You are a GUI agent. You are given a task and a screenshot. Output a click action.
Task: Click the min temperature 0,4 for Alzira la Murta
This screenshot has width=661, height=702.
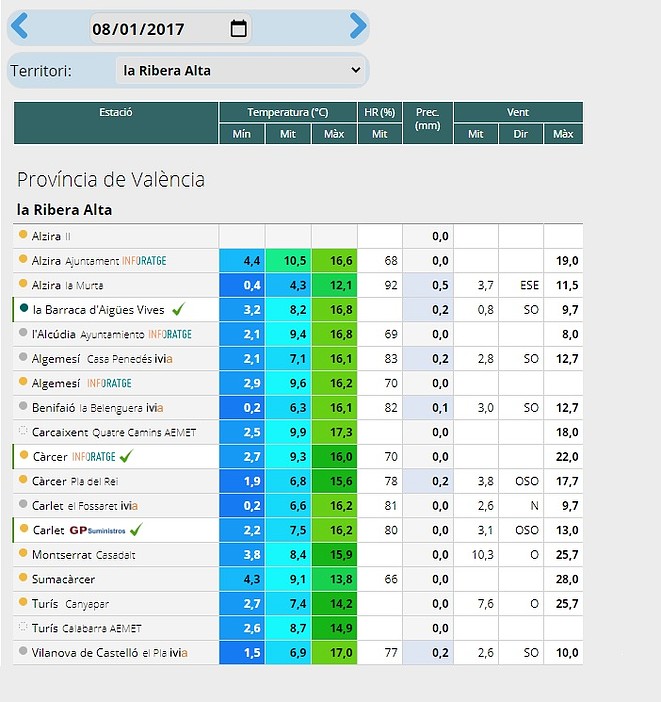point(242,285)
